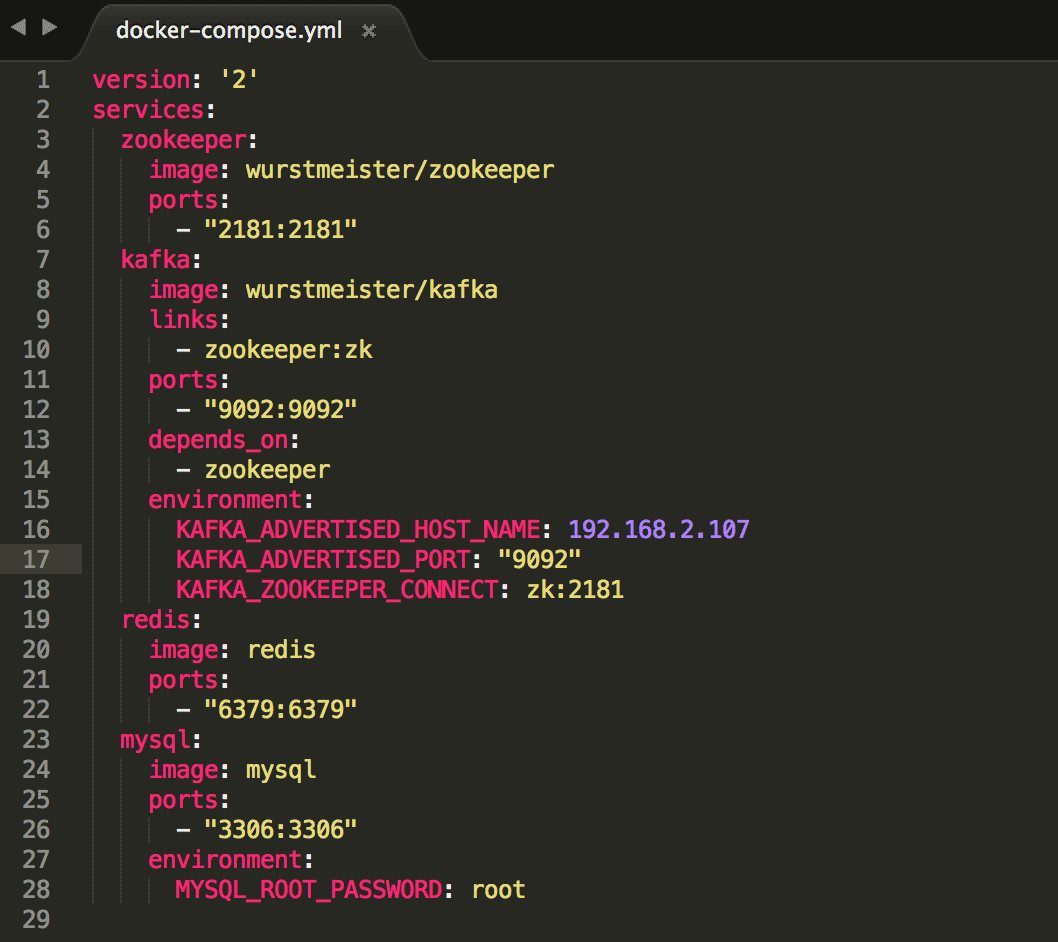Click the empty line 29

540,919
